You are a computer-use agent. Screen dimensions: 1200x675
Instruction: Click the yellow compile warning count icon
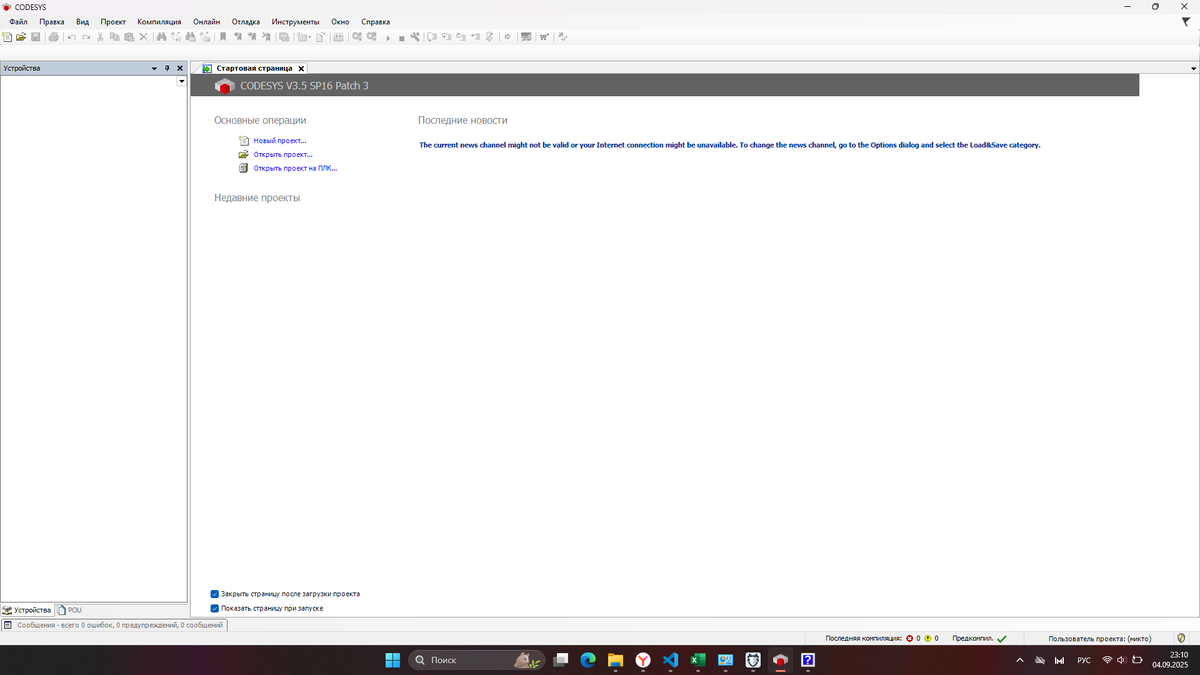[x=928, y=638]
